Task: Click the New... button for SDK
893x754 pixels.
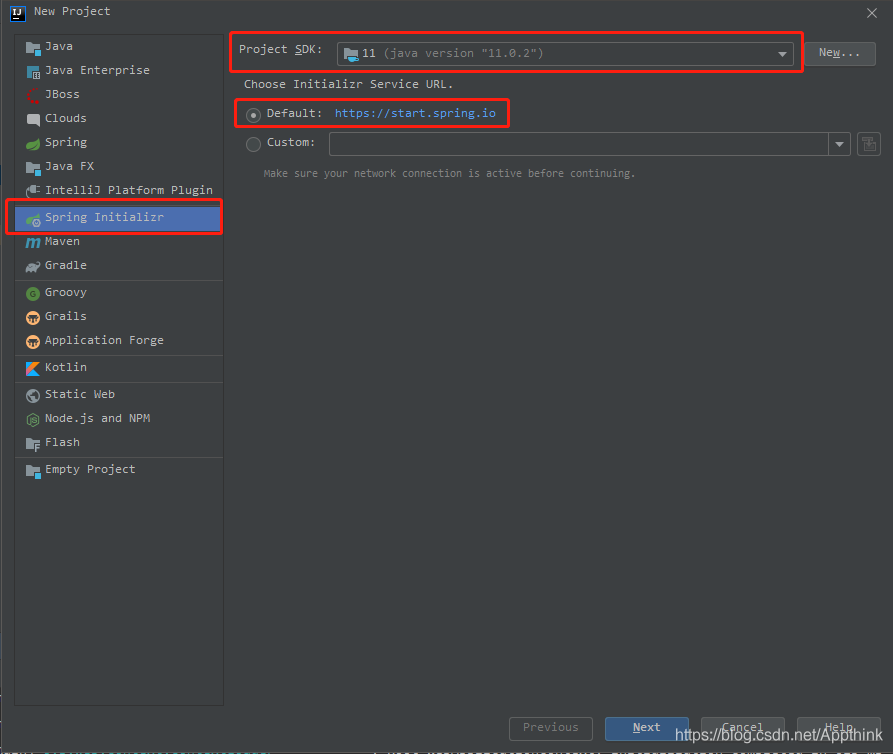Action: (x=839, y=54)
